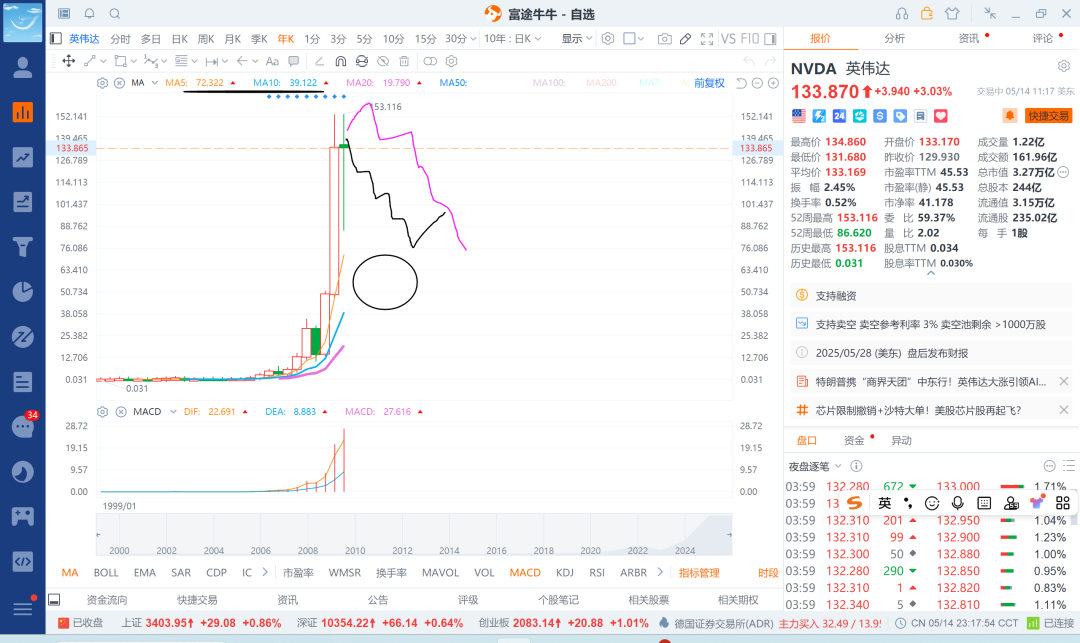Click the left handle of timeline range
Viewport: 1080px width, 643px height.
point(98,534)
